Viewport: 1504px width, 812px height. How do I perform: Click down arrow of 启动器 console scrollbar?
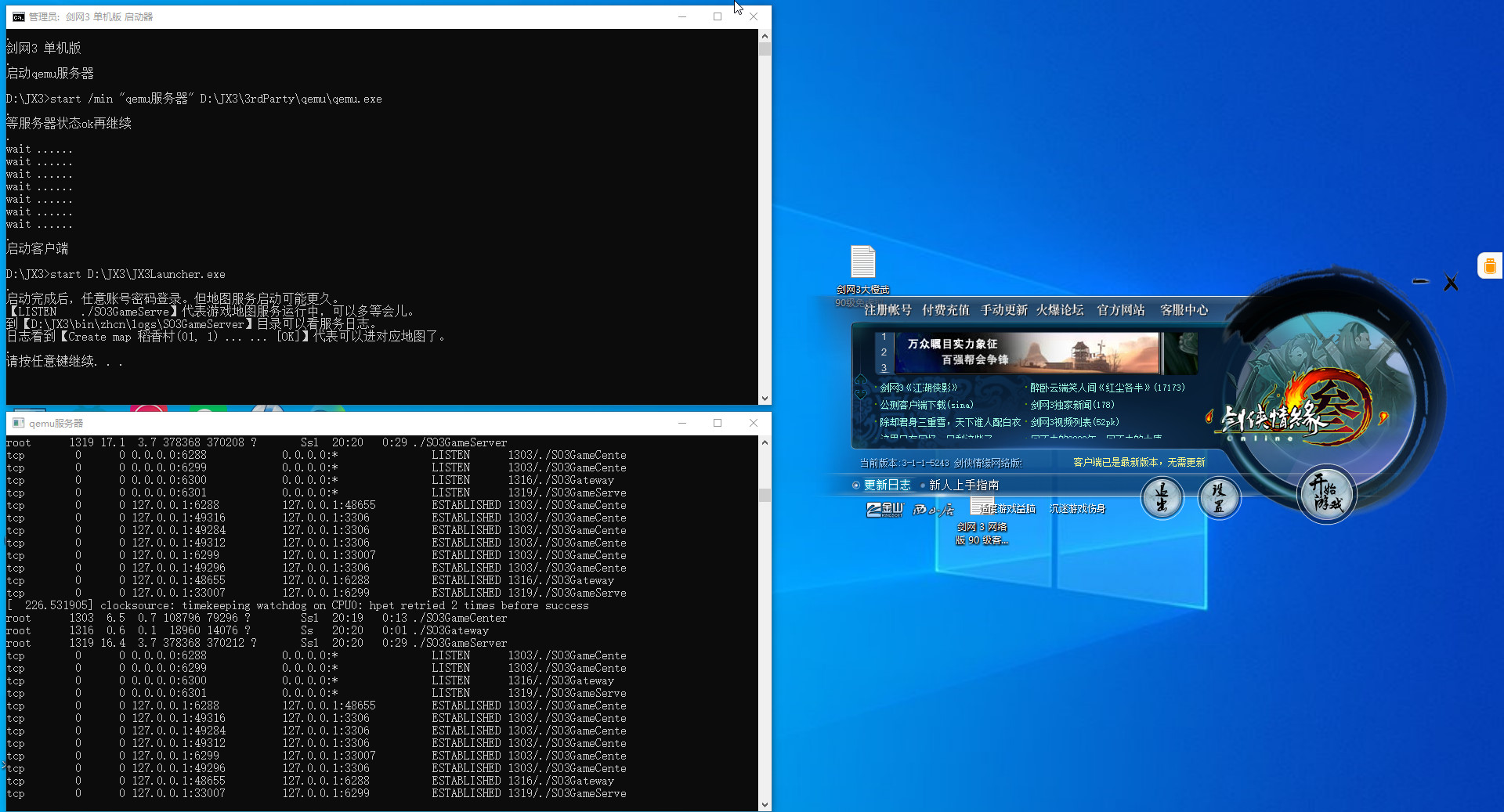(765, 398)
